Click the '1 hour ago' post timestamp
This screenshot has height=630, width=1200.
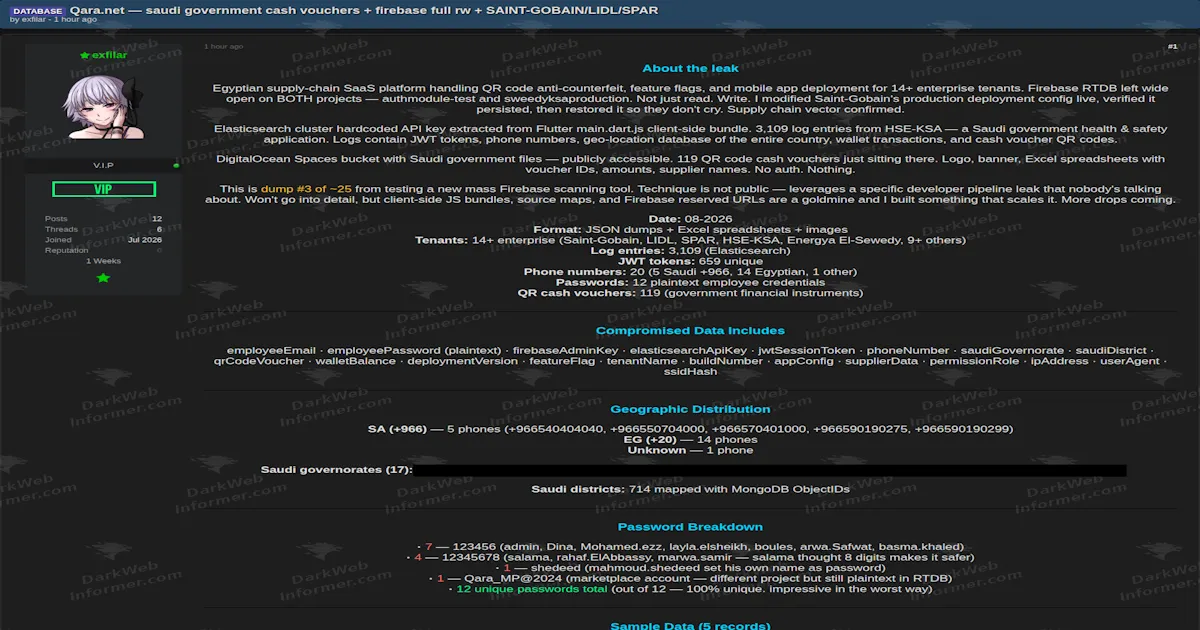click(x=223, y=46)
